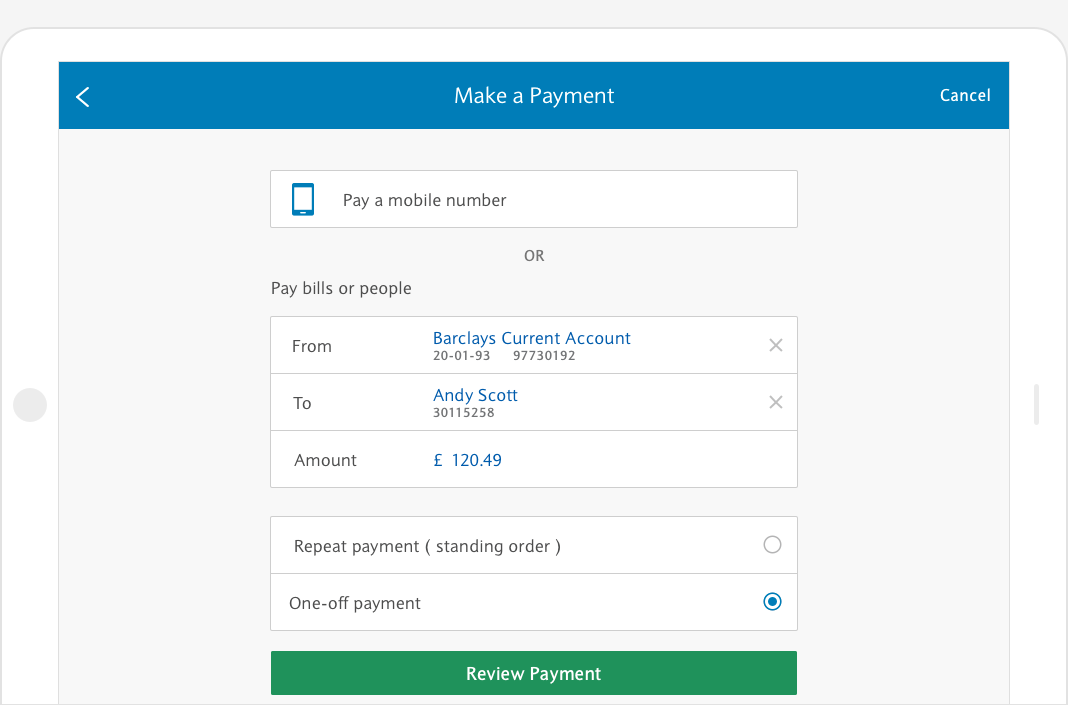Tap the mobile phone icon
The width and height of the screenshot is (1068, 705).
(x=303, y=199)
